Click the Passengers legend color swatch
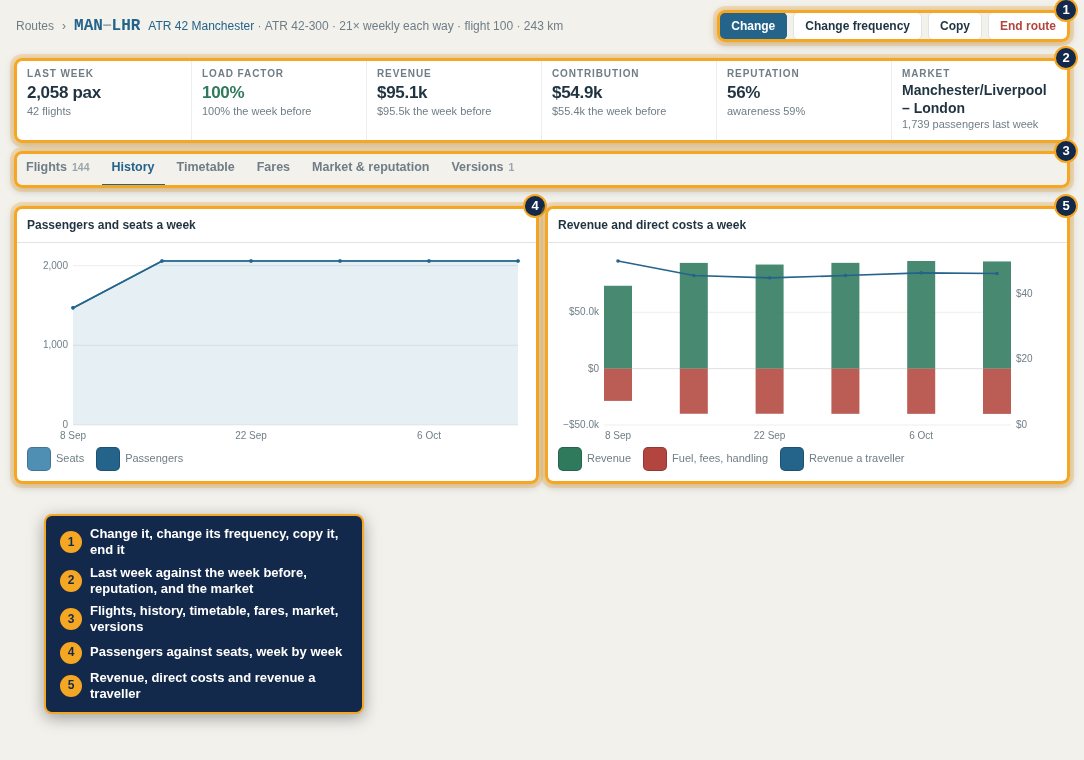1084x760 pixels. pyautogui.click(x=108, y=458)
